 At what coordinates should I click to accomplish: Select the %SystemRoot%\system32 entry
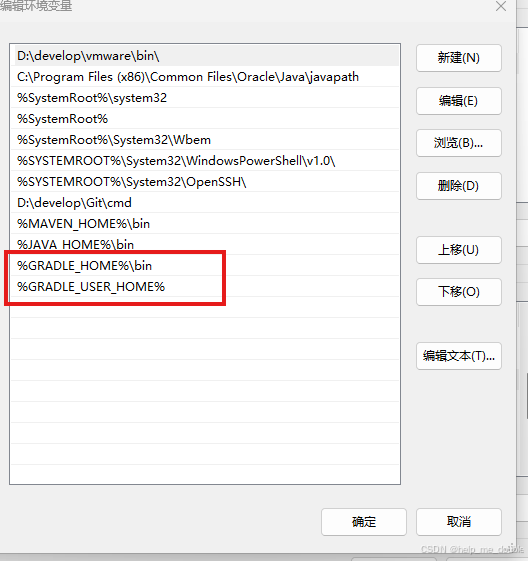pyautogui.click(x=205, y=98)
